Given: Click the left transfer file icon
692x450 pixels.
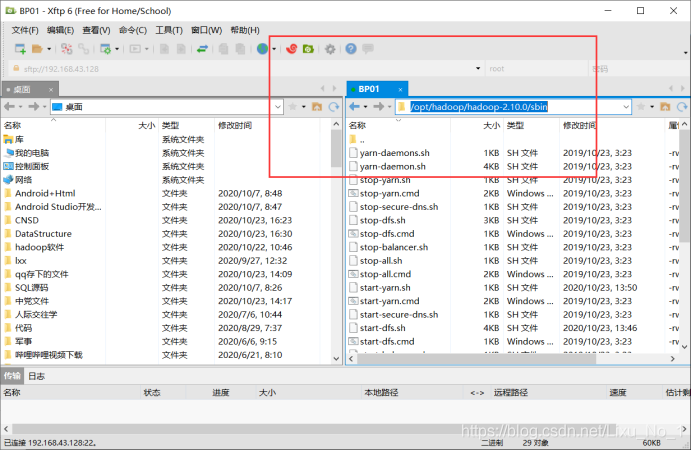Looking at the screenshot, I should 164,49.
